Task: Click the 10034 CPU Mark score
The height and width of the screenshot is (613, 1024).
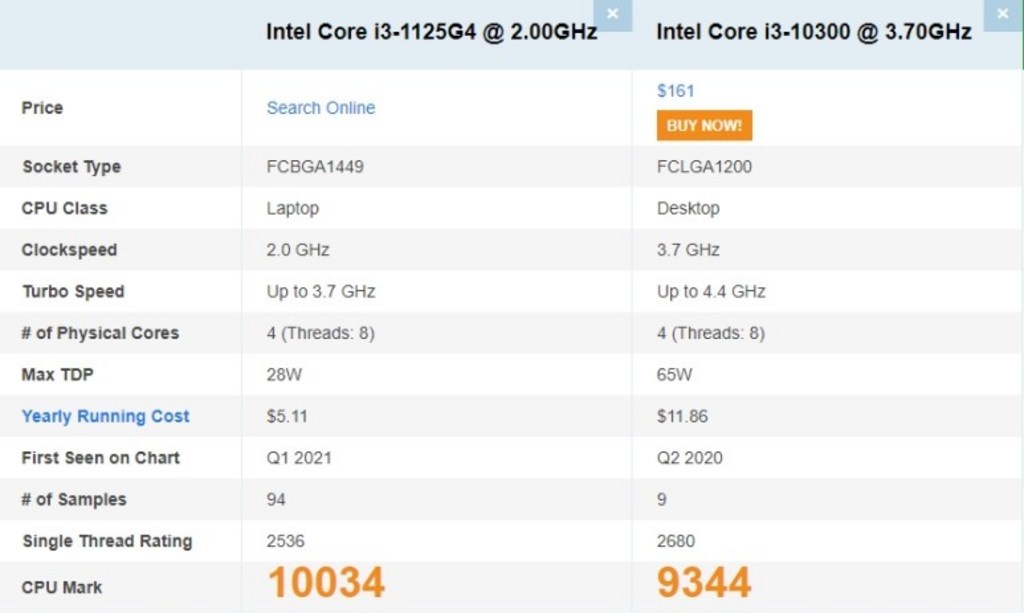Action: coord(326,582)
